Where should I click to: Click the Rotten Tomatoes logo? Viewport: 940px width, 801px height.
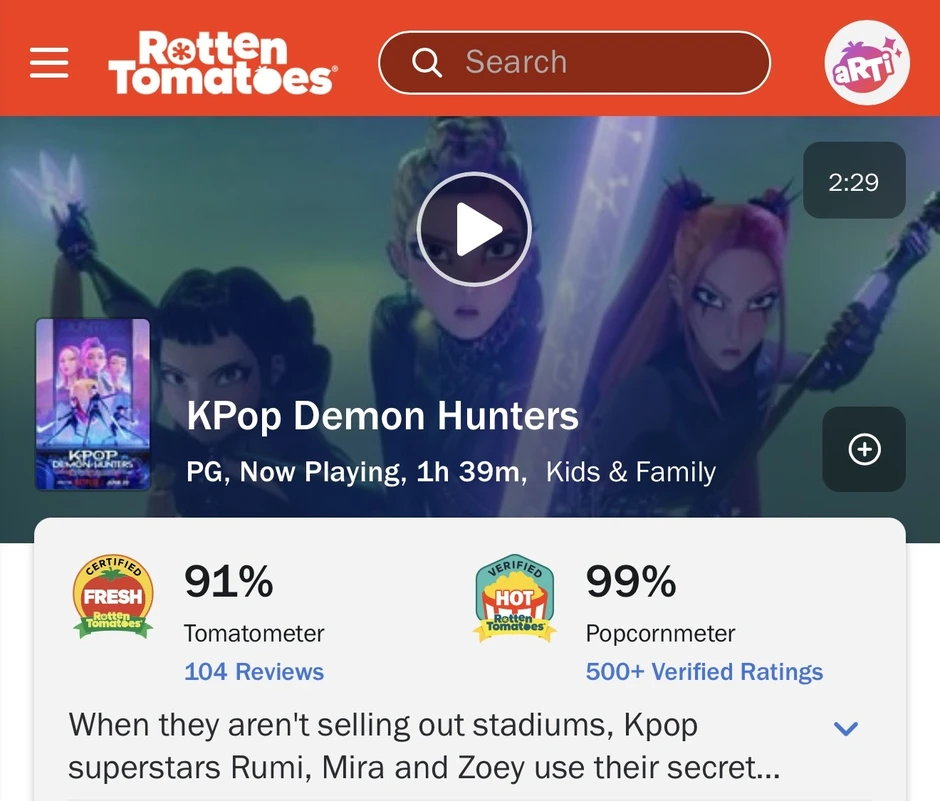(222, 62)
